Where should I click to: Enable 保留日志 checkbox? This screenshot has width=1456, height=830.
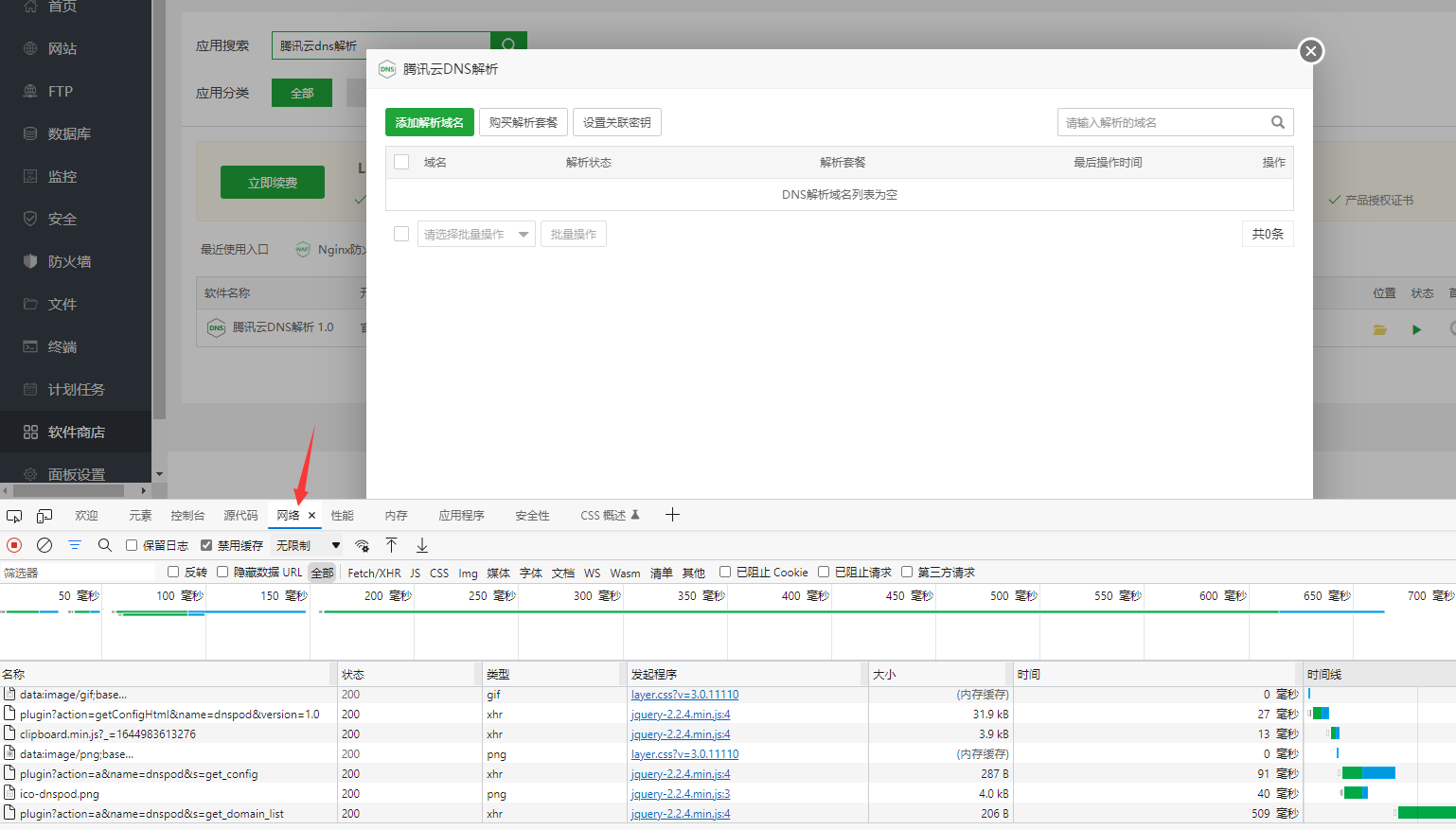point(132,545)
